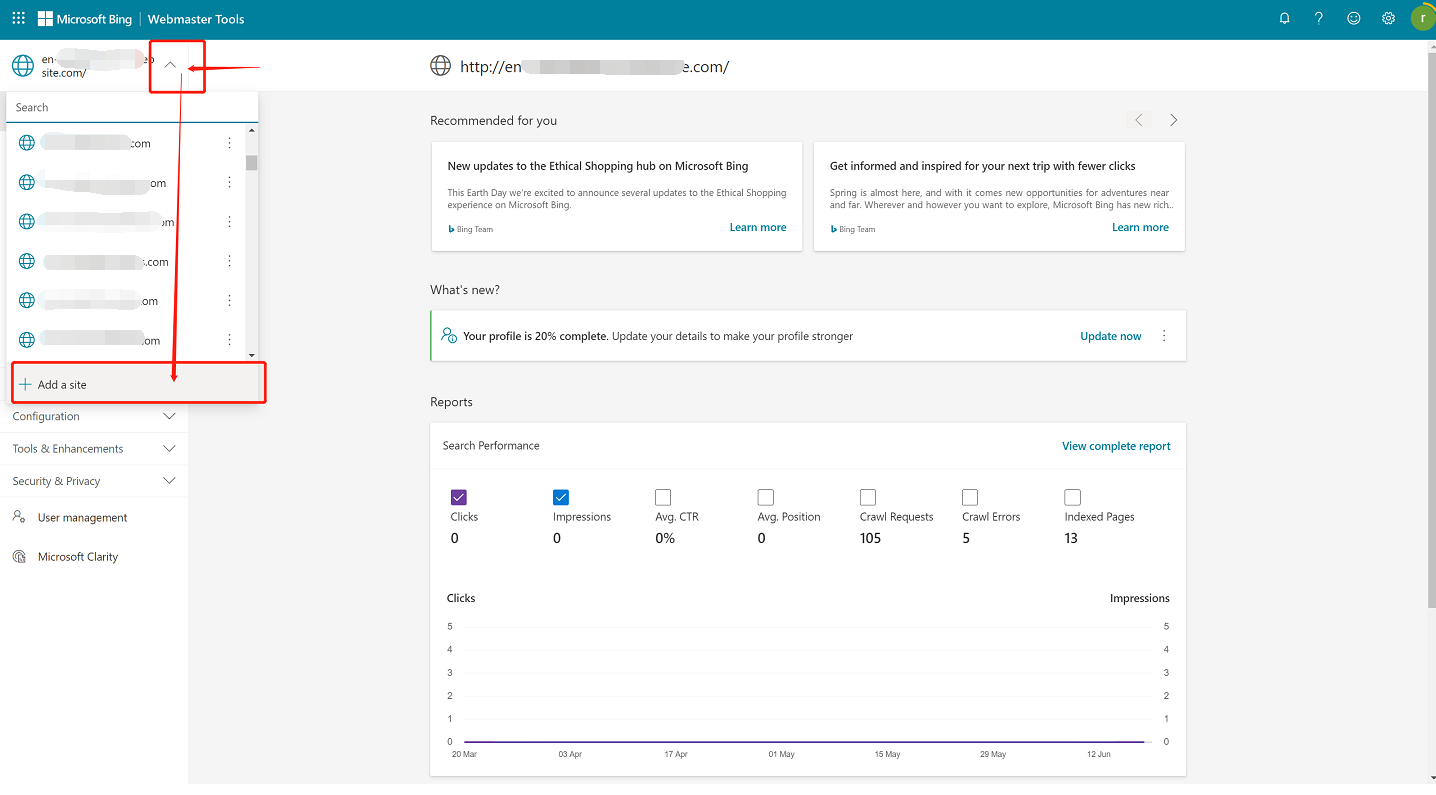The height and width of the screenshot is (795, 1436).
Task: Click the help question mark icon
Action: coord(1319,19)
